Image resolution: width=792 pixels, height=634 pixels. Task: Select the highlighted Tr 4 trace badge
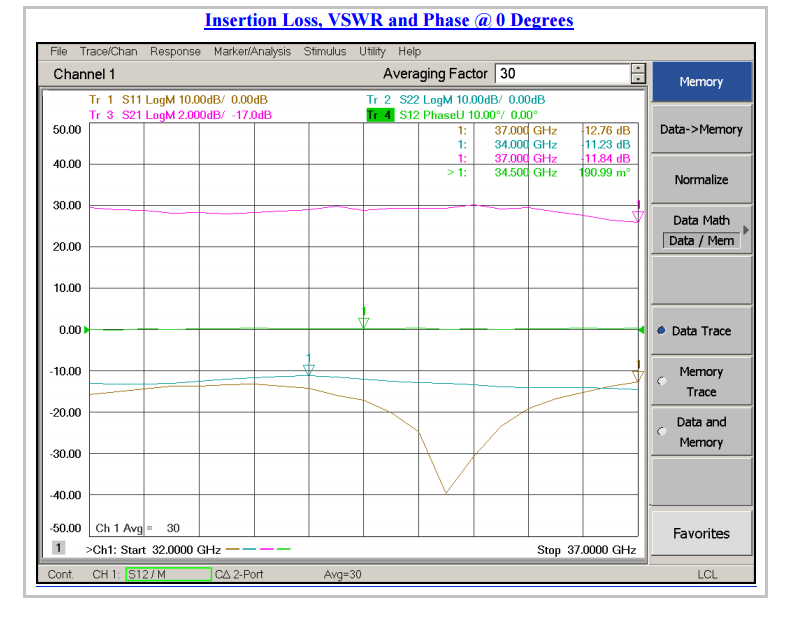[x=379, y=115]
